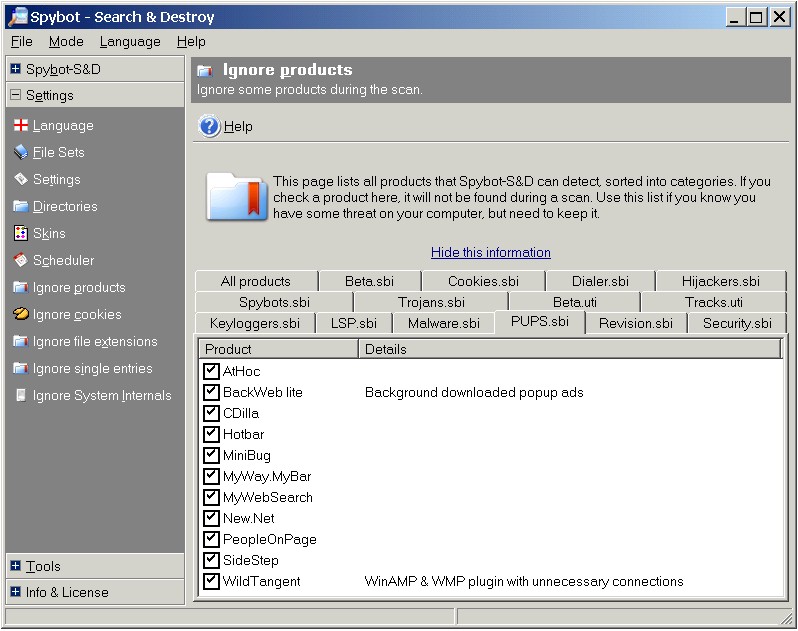The width and height of the screenshot is (798, 631).
Task: Open the Hijackers.sbi tab
Action: click(721, 281)
